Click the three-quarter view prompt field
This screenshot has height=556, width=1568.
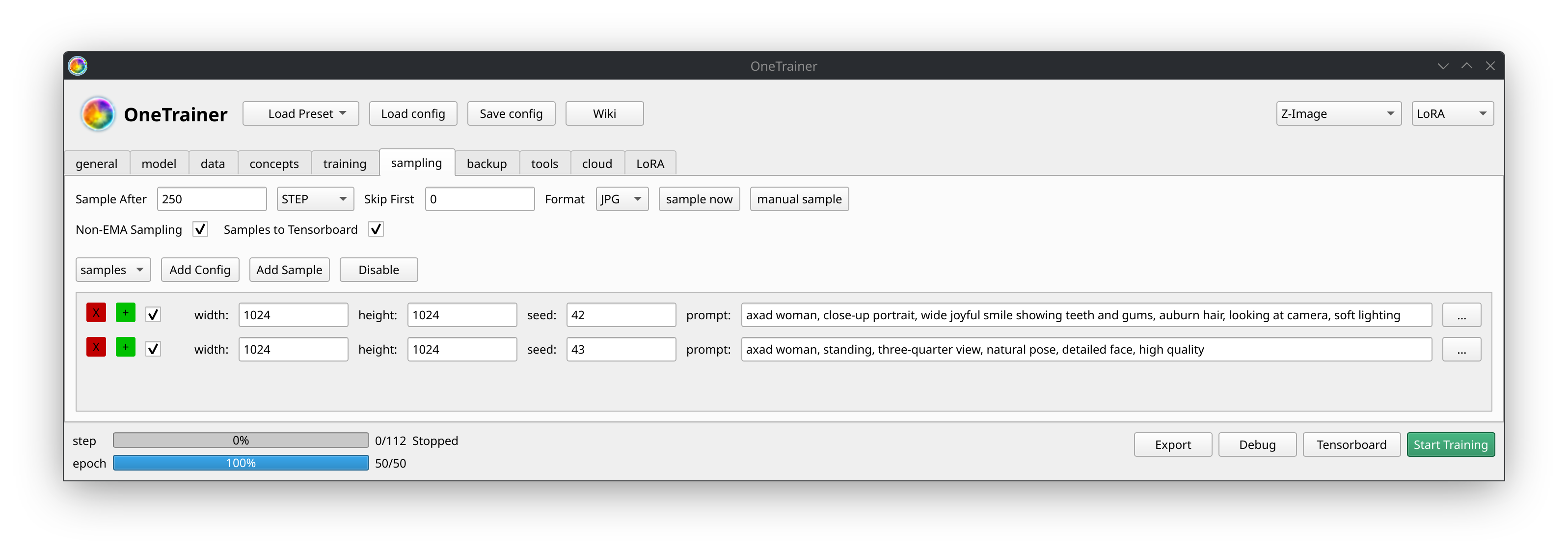click(x=1086, y=350)
